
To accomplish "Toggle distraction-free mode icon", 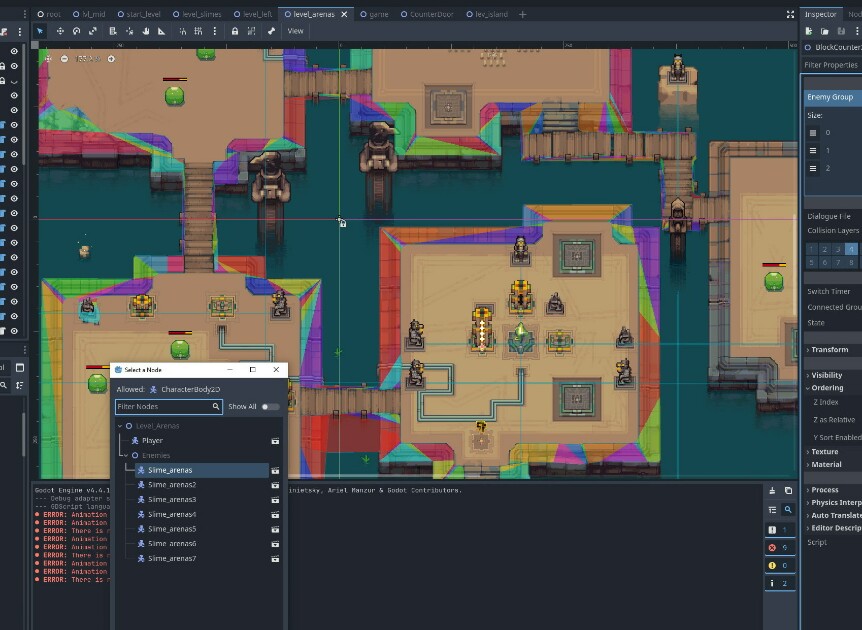I will 790,14.
